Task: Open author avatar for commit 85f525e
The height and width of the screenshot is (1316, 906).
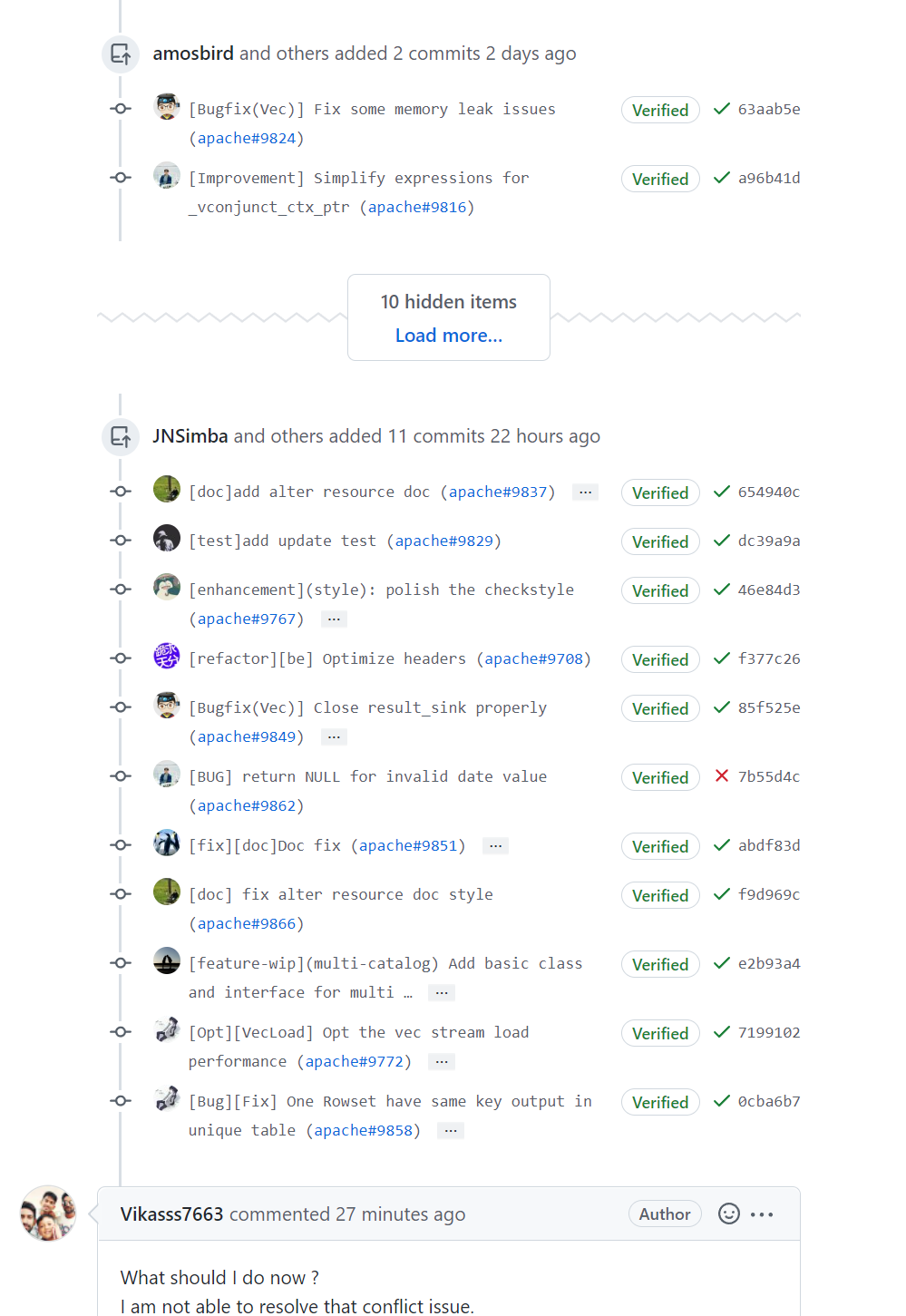Action: [x=167, y=705]
